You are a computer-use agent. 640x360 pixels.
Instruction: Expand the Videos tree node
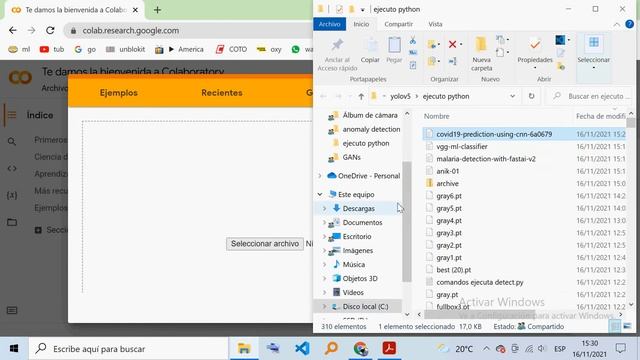324,292
